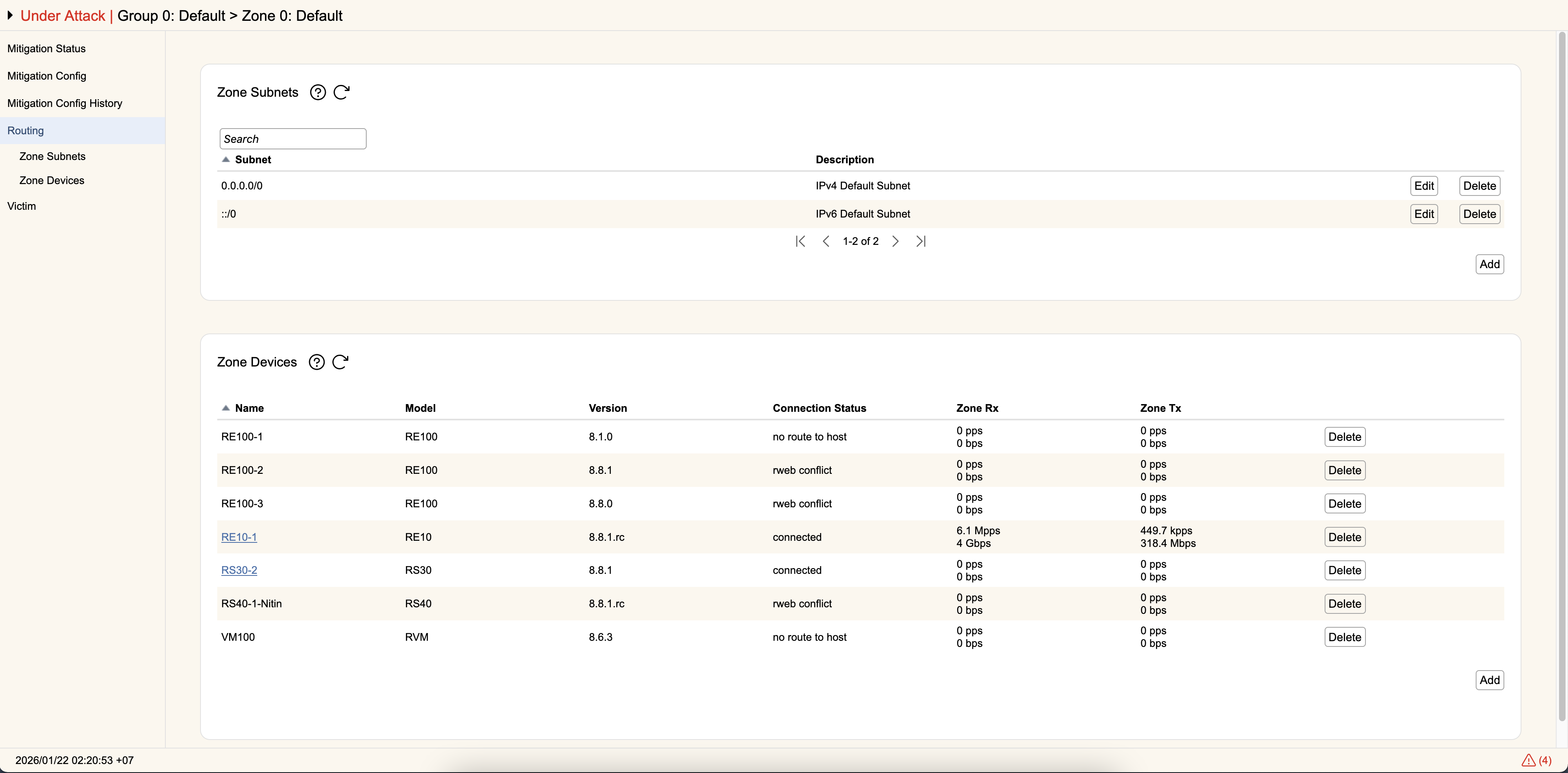The width and height of the screenshot is (1568, 773).
Task: Jump to Zone Subnets sidebar item
Action: (x=52, y=156)
